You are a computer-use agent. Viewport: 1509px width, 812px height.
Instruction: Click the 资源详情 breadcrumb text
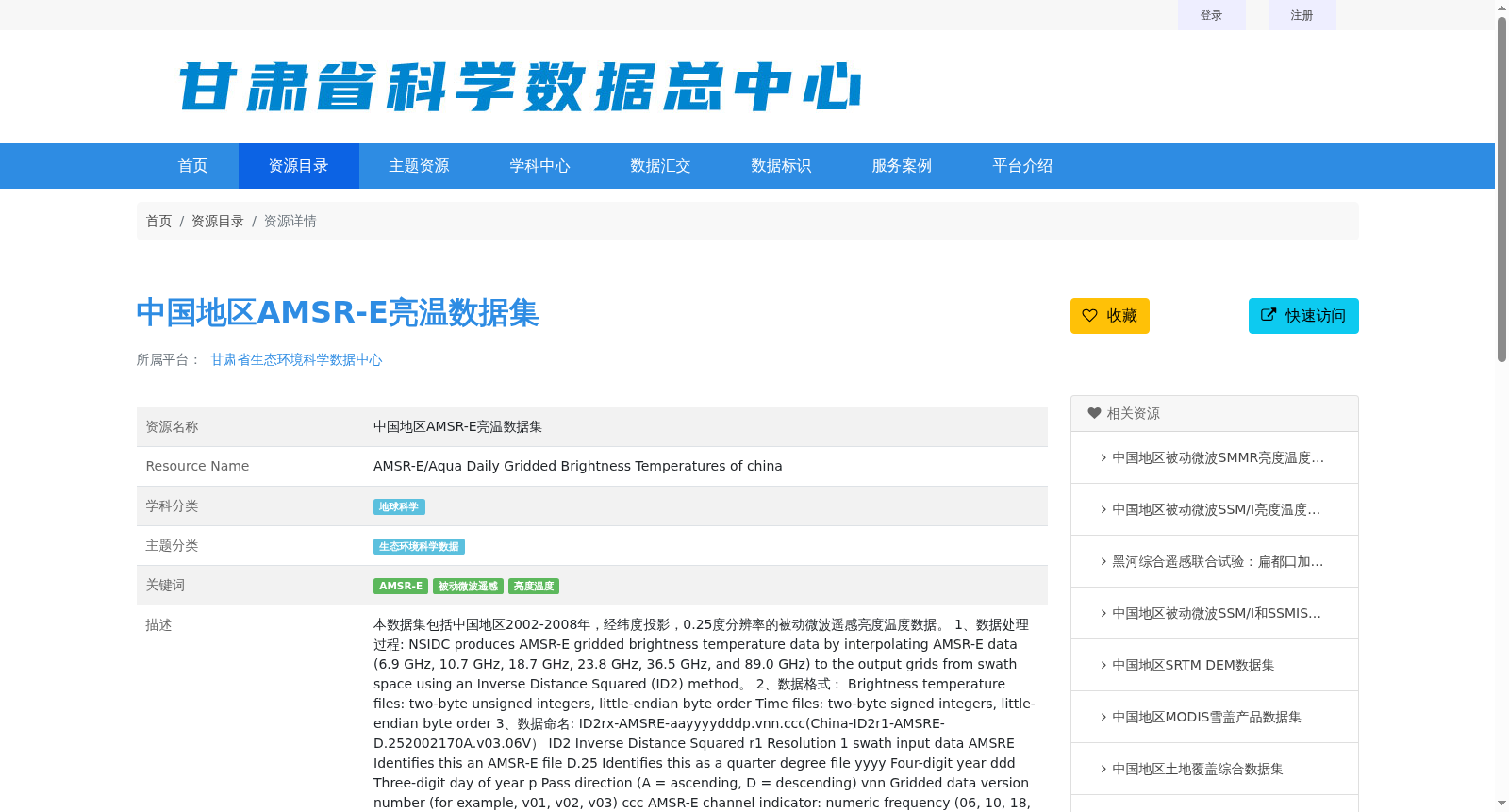(x=290, y=221)
